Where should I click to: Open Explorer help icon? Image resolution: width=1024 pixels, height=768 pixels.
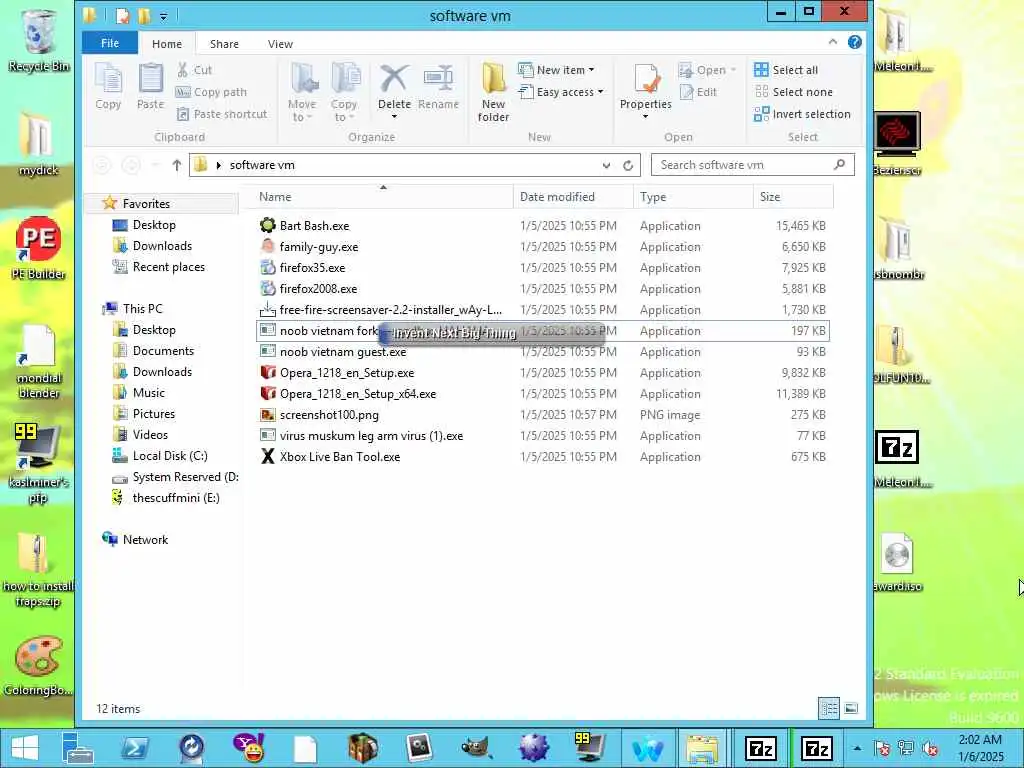click(854, 42)
